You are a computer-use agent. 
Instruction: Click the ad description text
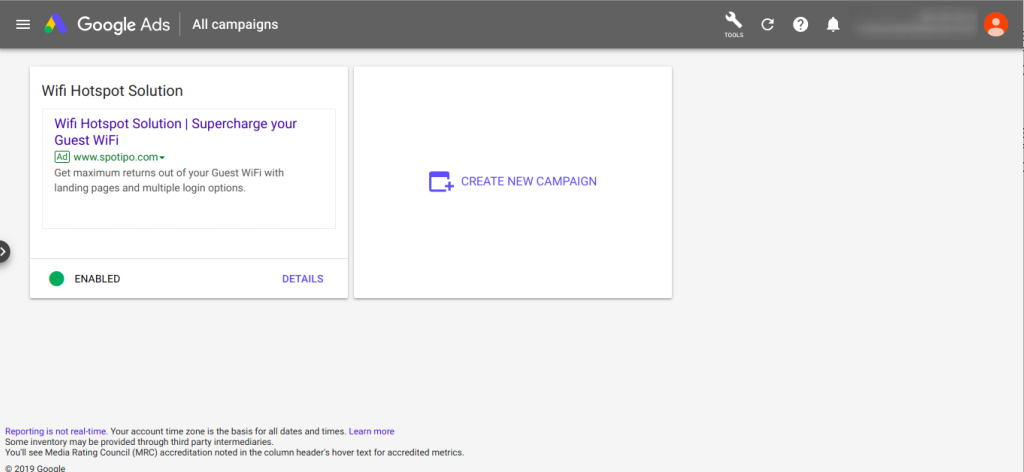(168, 180)
